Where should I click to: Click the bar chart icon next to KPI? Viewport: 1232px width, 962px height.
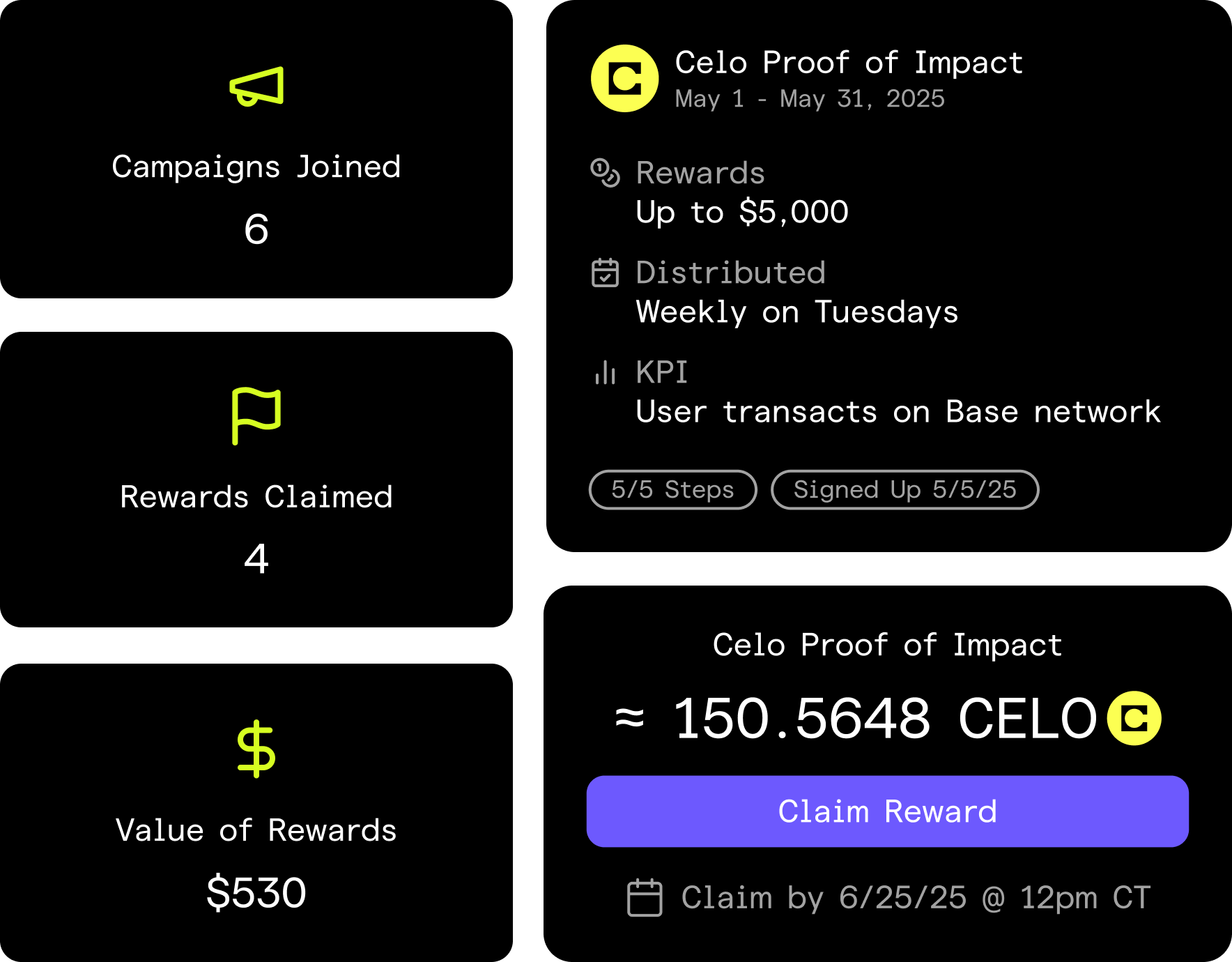[x=605, y=373]
